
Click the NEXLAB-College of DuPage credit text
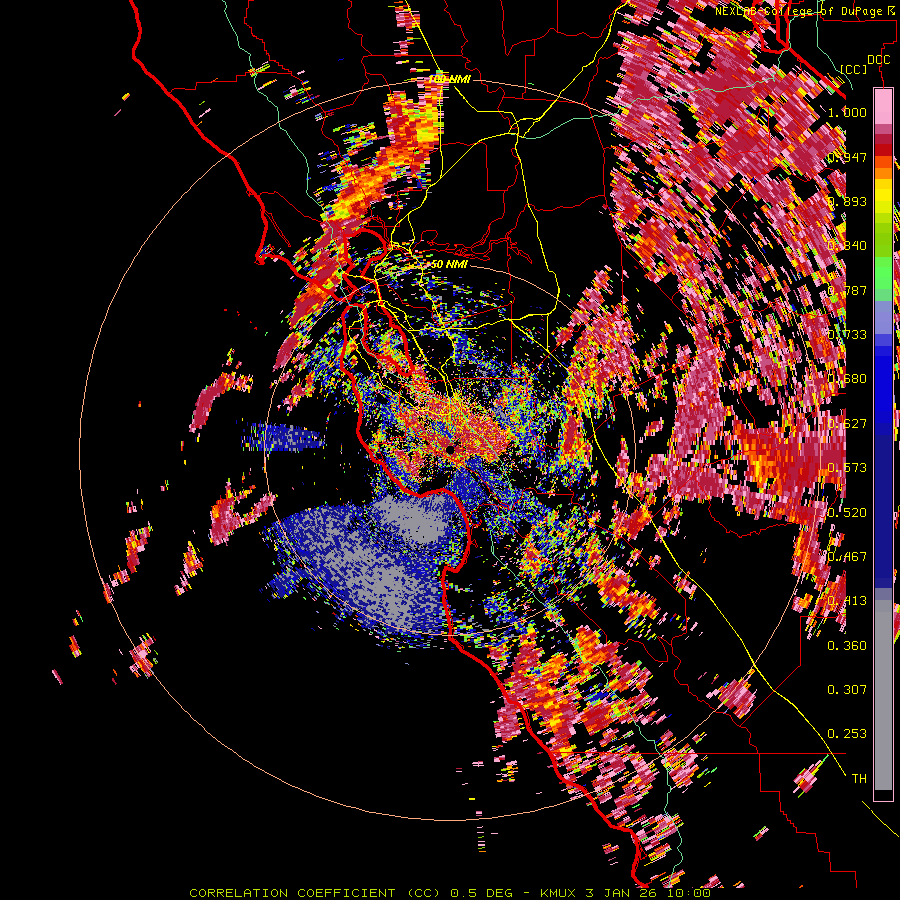pyautogui.click(x=807, y=11)
